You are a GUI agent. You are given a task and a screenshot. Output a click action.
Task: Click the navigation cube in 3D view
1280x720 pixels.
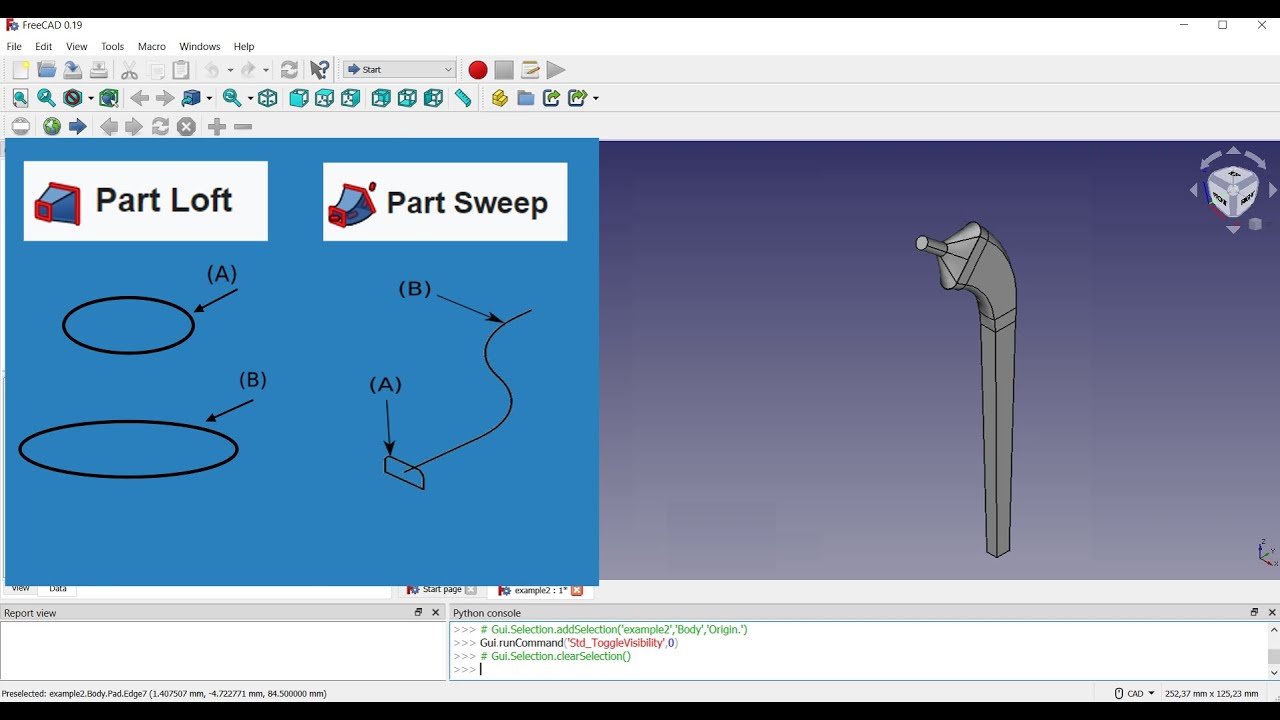[1232, 190]
